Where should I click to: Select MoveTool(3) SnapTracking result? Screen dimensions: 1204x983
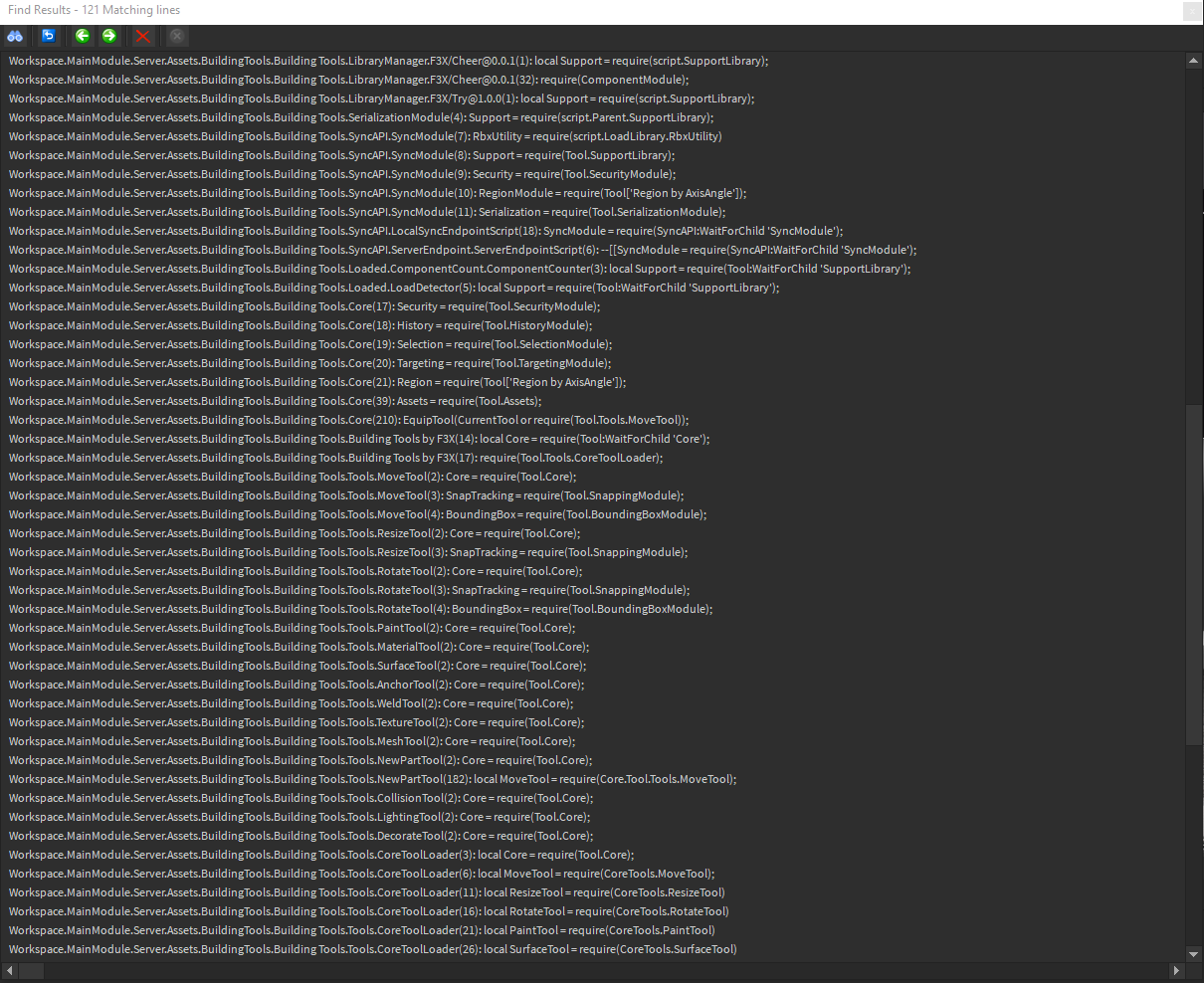coord(346,495)
